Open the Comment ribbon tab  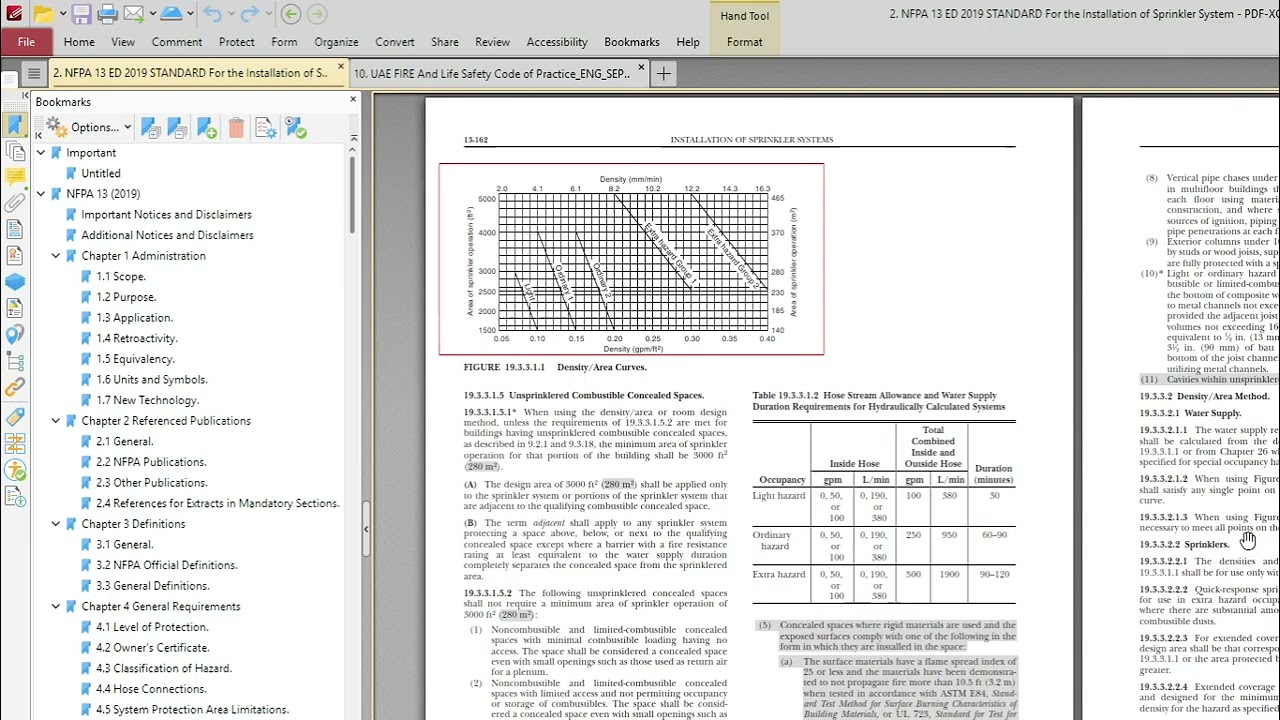(176, 42)
